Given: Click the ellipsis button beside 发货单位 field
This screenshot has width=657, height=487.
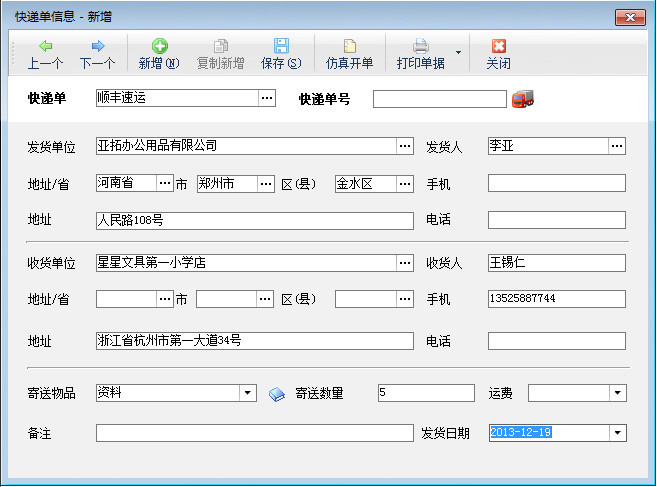Looking at the screenshot, I should 404,146.
